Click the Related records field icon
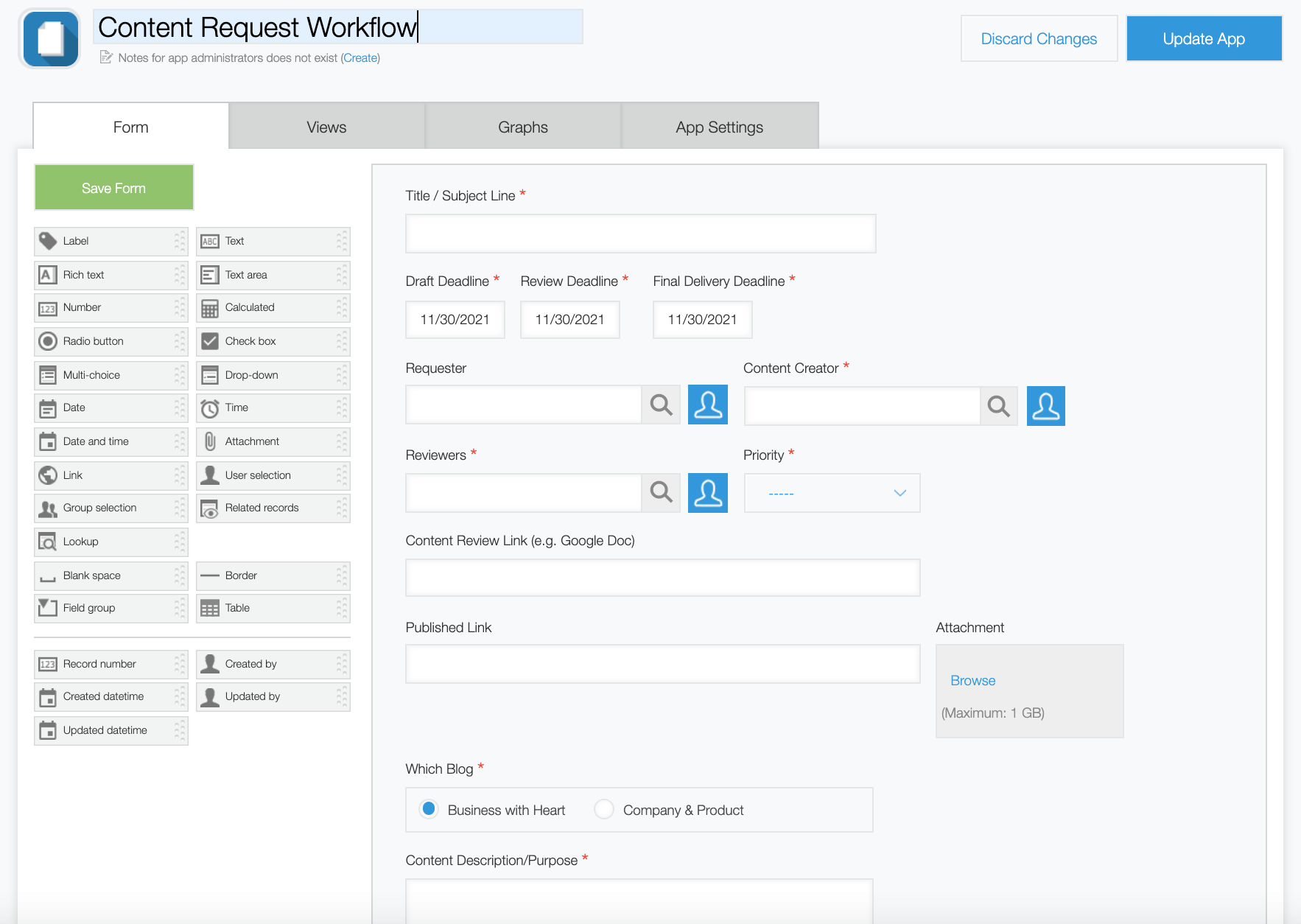Screen dimensions: 1301x924 coord(209,508)
